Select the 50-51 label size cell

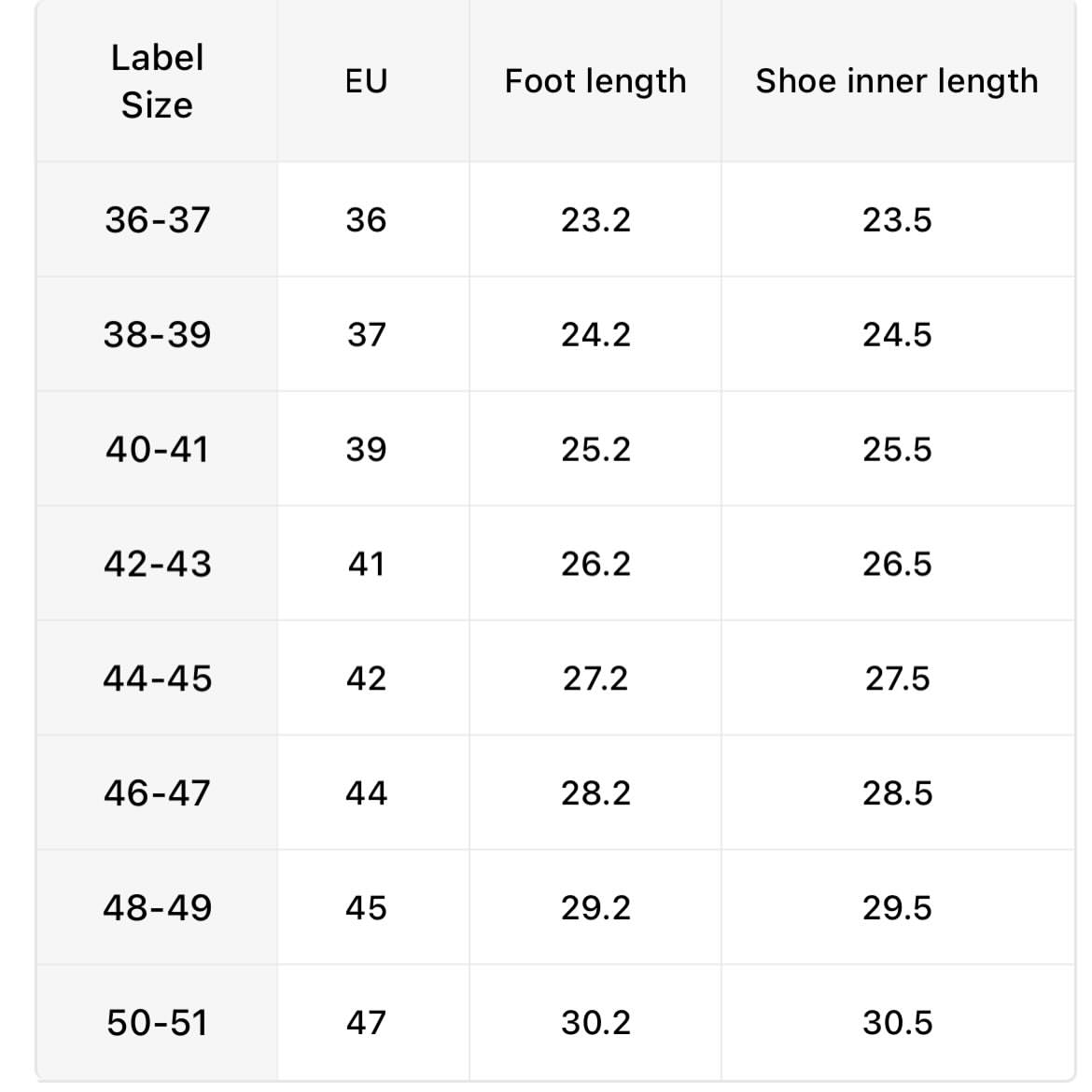pyautogui.click(x=158, y=1022)
